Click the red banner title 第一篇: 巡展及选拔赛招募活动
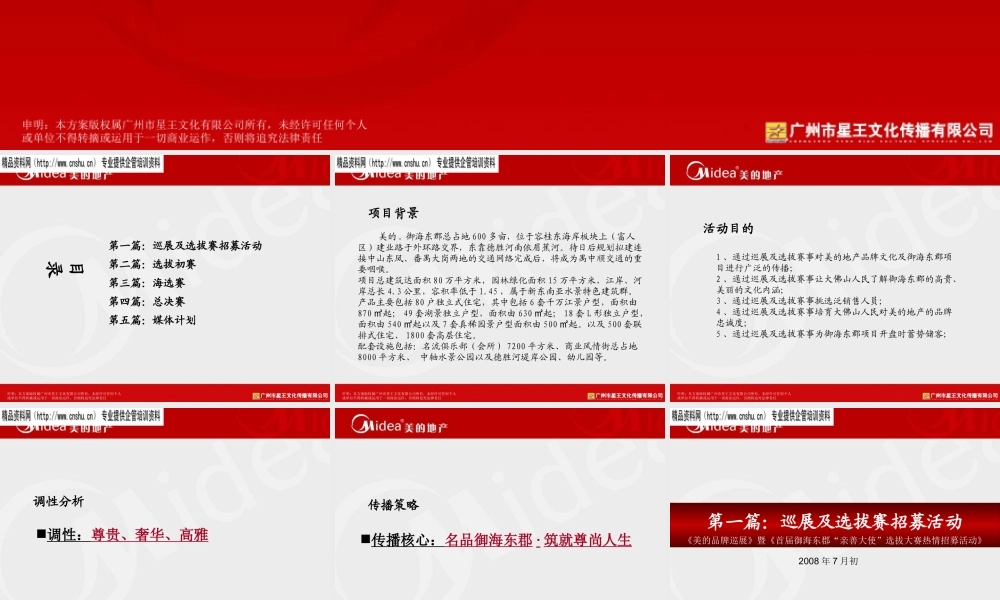 tap(835, 522)
